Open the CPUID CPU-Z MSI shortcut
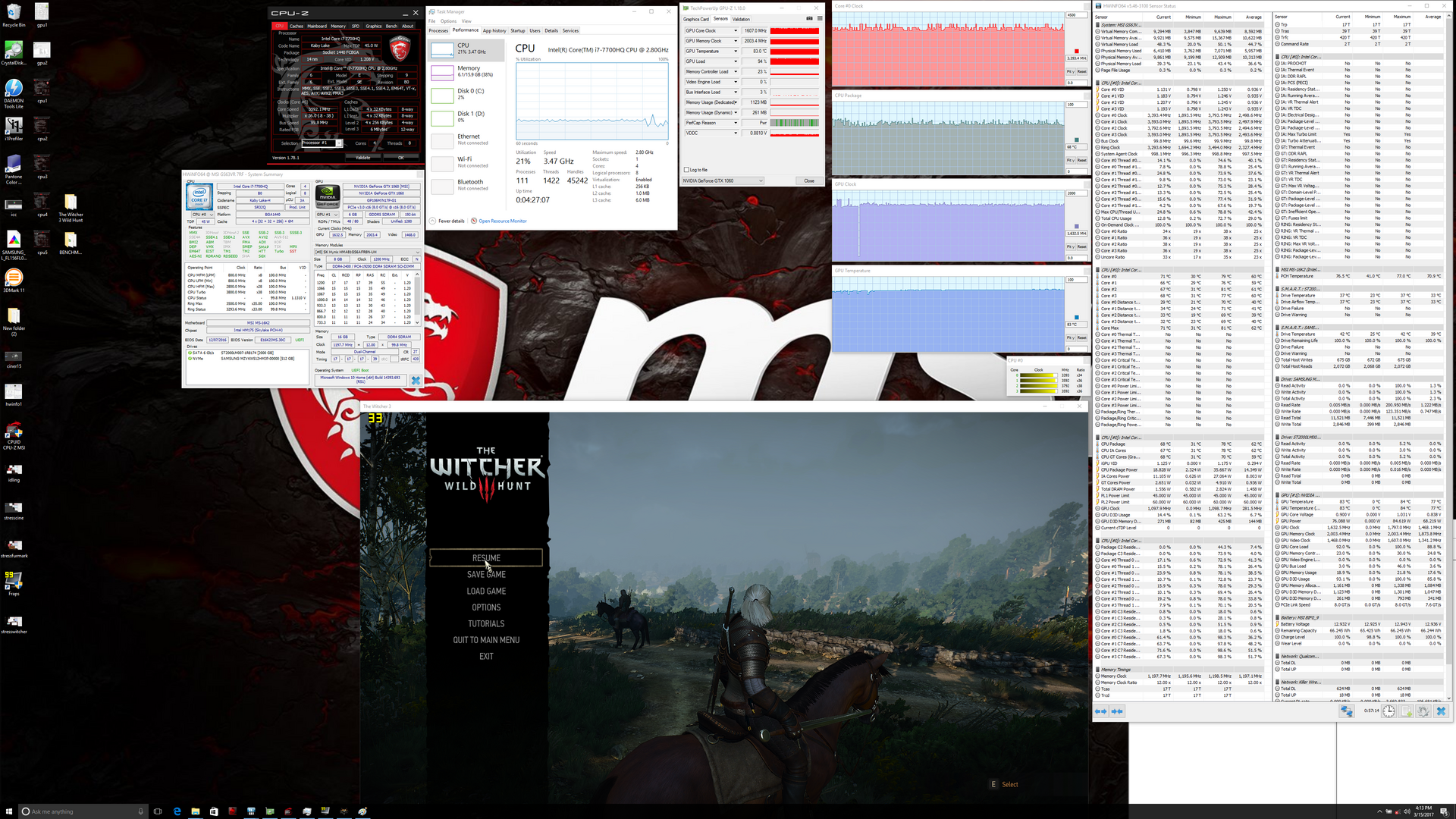This screenshot has width=1456, height=819. [x=14, y=435]
